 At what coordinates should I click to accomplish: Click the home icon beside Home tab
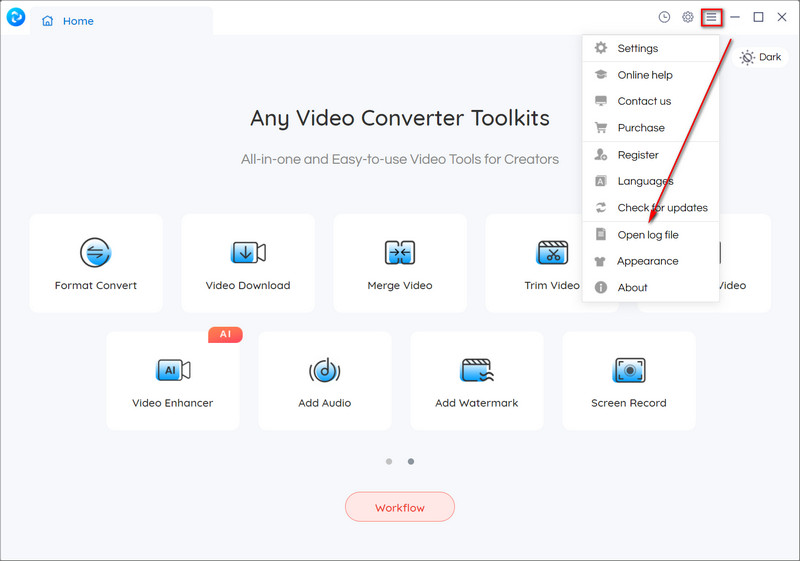click(47, 21)
